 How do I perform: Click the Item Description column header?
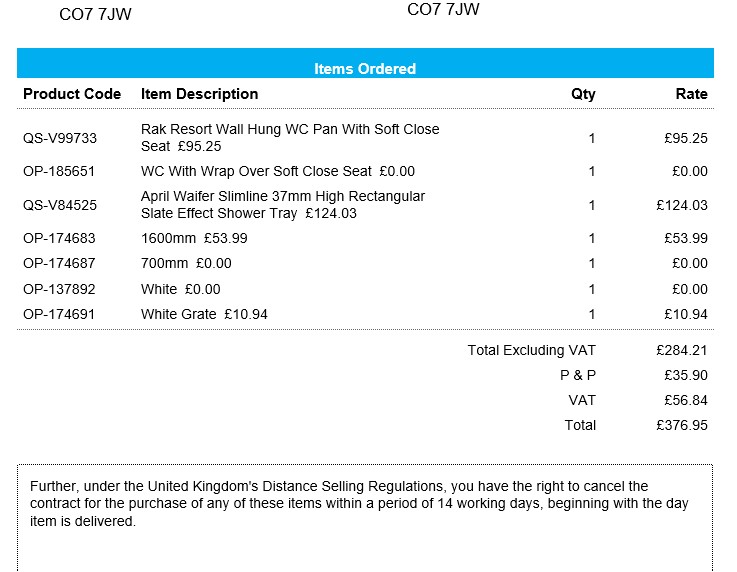point(199,94)
